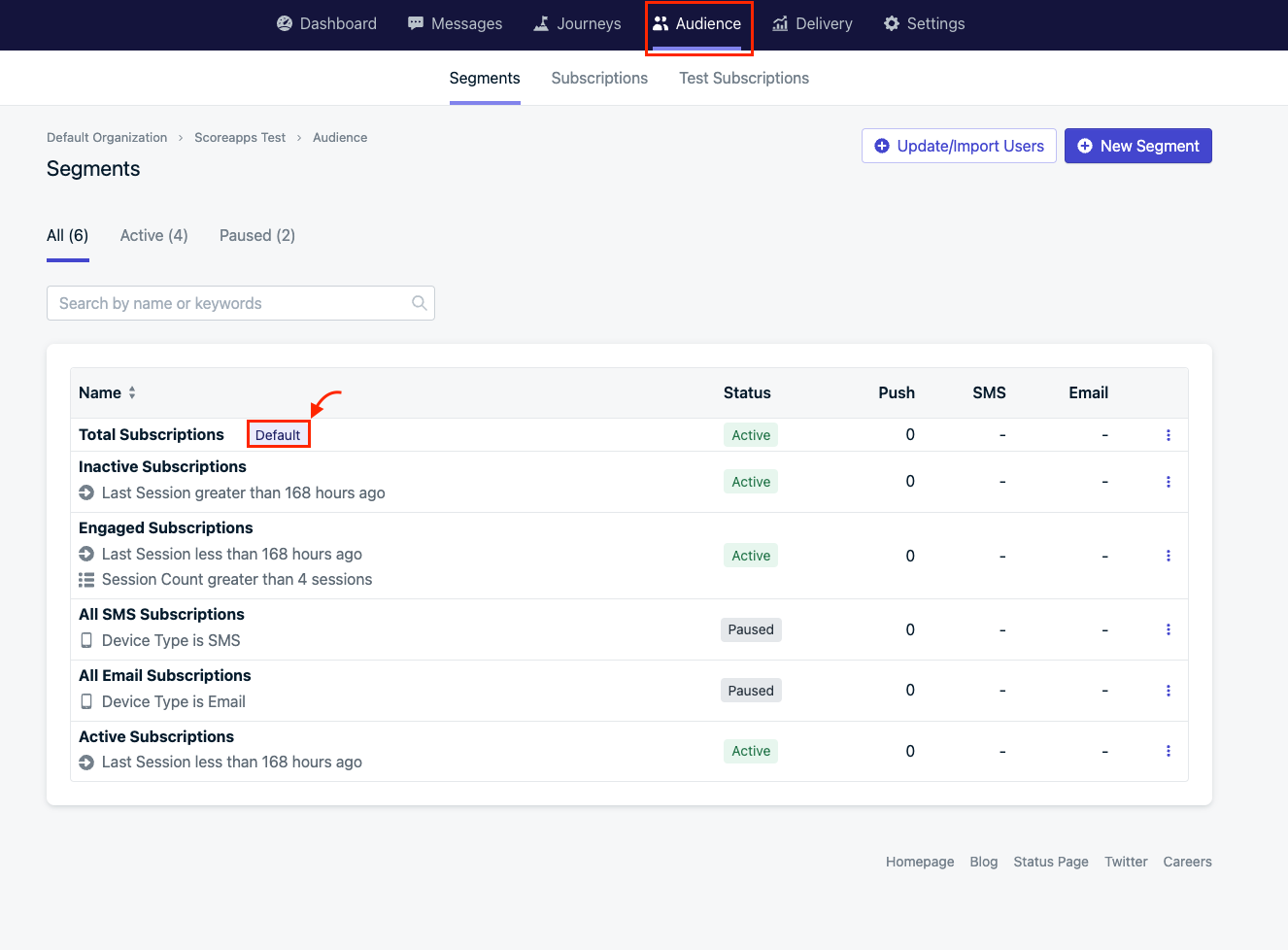Open the options menu for Inactive Subscriptions
Viewport: 1288px width, 950px height.
pos(1169,482)
